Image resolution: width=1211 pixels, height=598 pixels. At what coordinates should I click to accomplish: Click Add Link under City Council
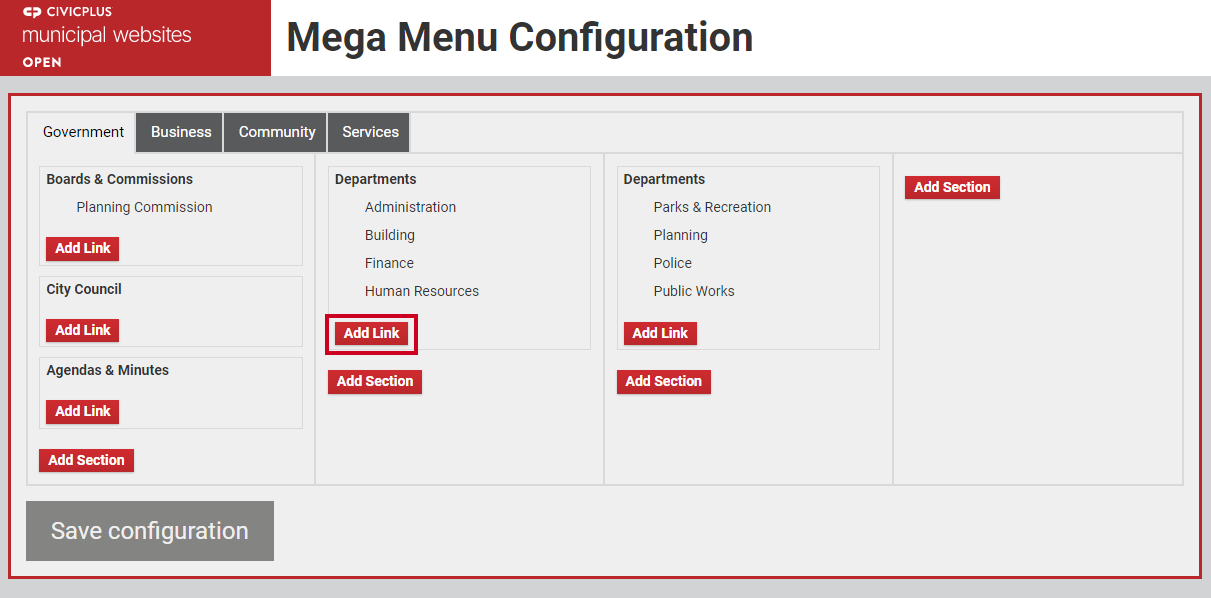(x=83, y=330)
